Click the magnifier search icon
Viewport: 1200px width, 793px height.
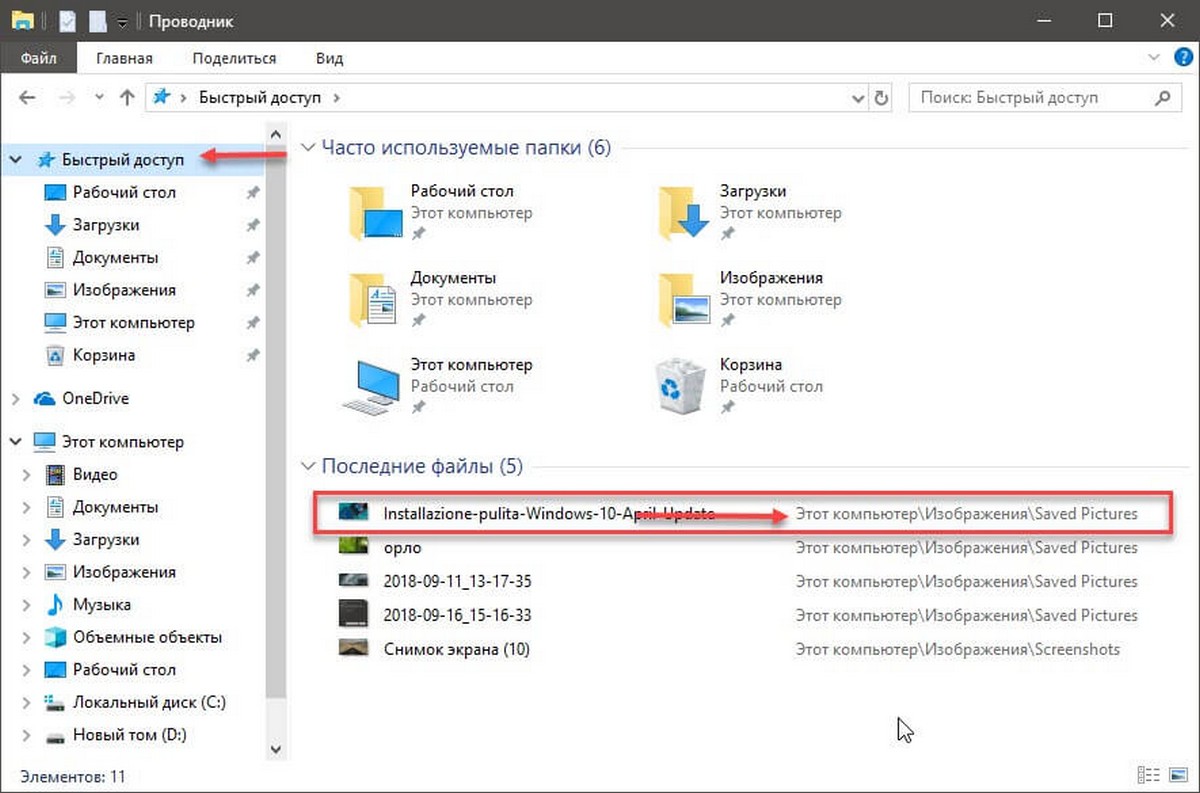pos(1162,97)
